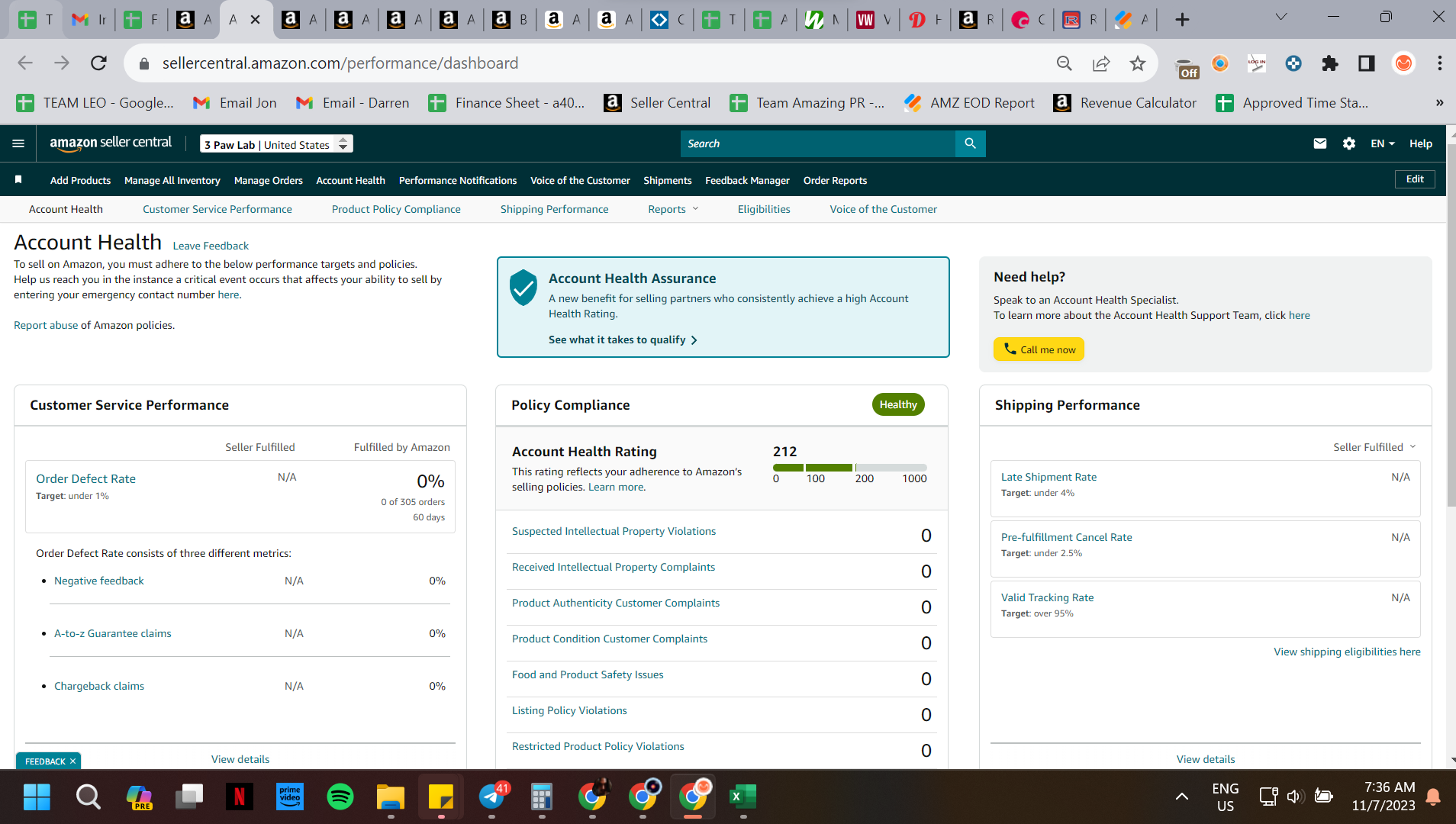Open a new browser tab
The image size is (1456, 824).
point(1182,20)
